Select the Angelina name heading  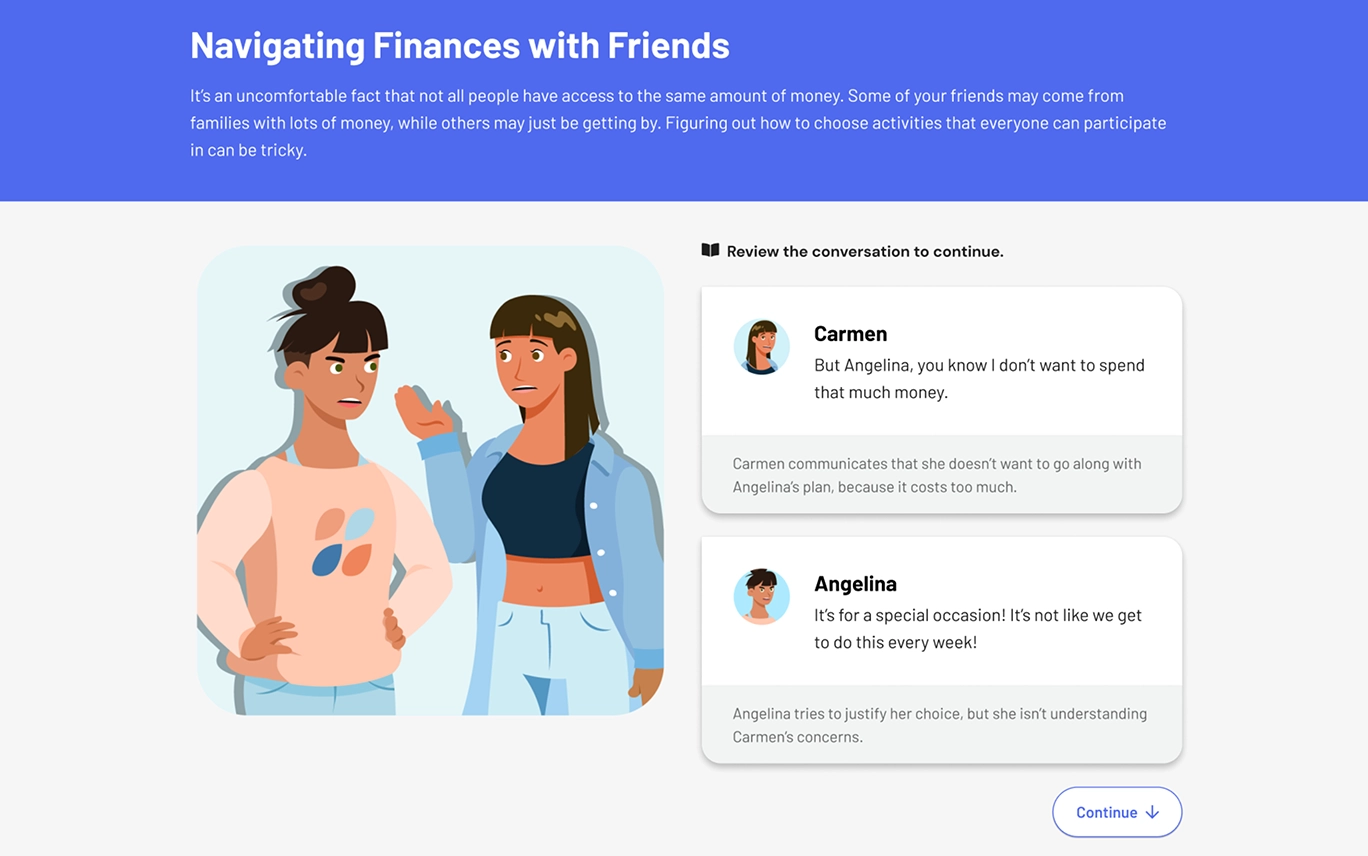pyautogui.click(x=855, y=584)
